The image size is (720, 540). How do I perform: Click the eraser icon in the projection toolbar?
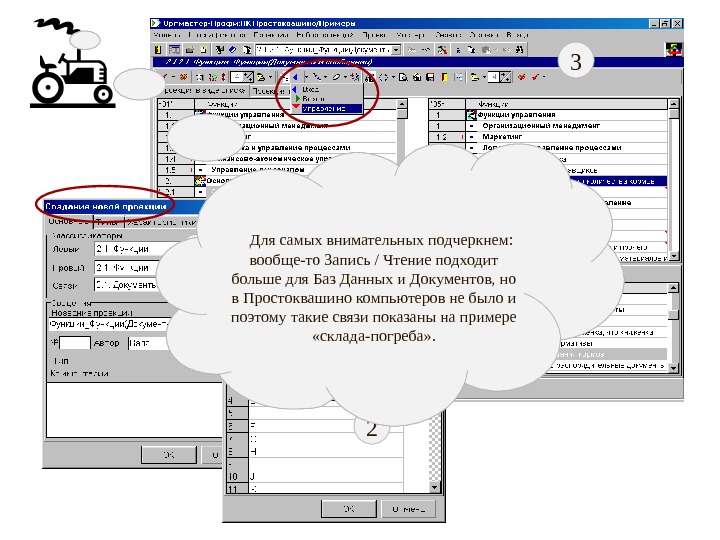(x=336, y=77)
